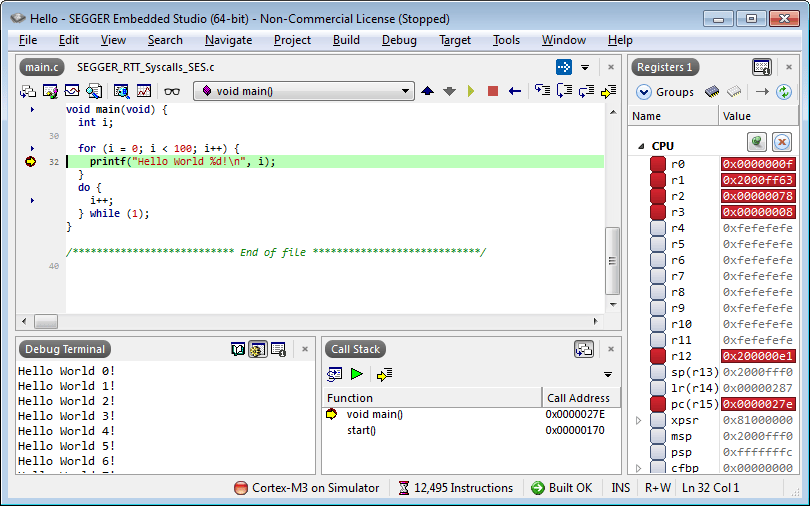Toggle the r8 register marker box
The image size is (810, 506).
point(658,292)
